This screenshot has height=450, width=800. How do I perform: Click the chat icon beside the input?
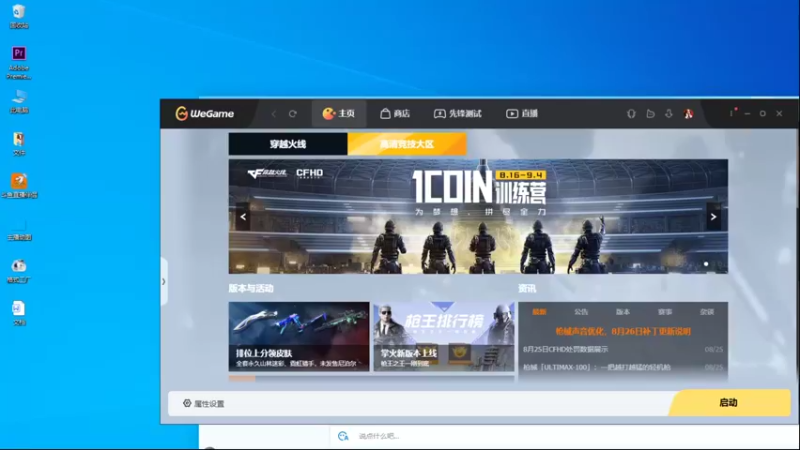coord(343,436)
